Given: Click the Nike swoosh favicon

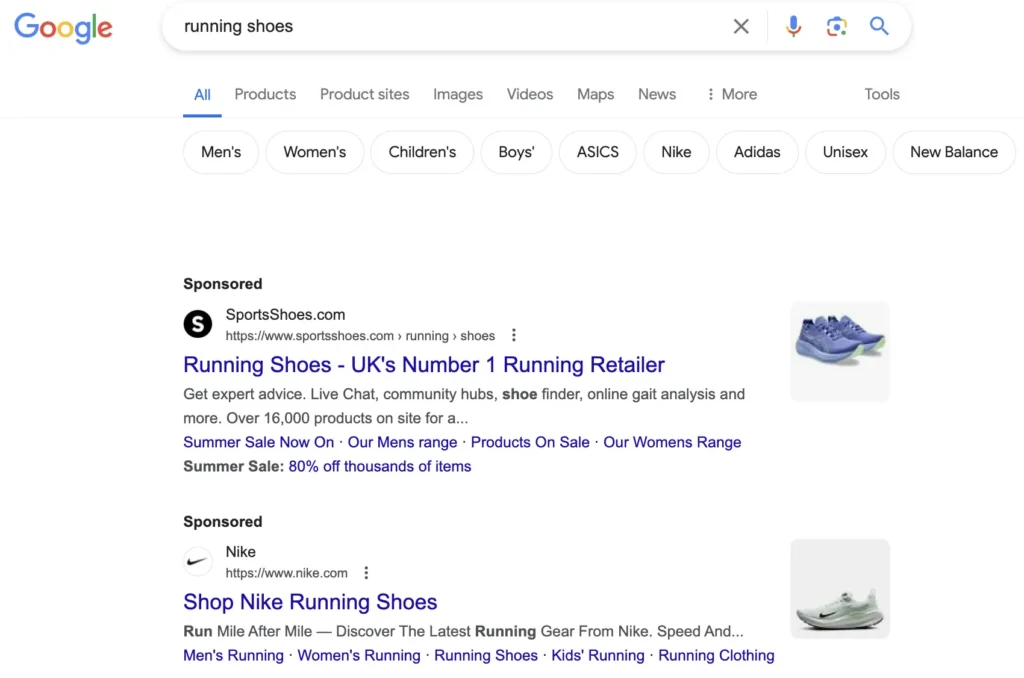Looking at the screenshot, I should coord(198,561).
